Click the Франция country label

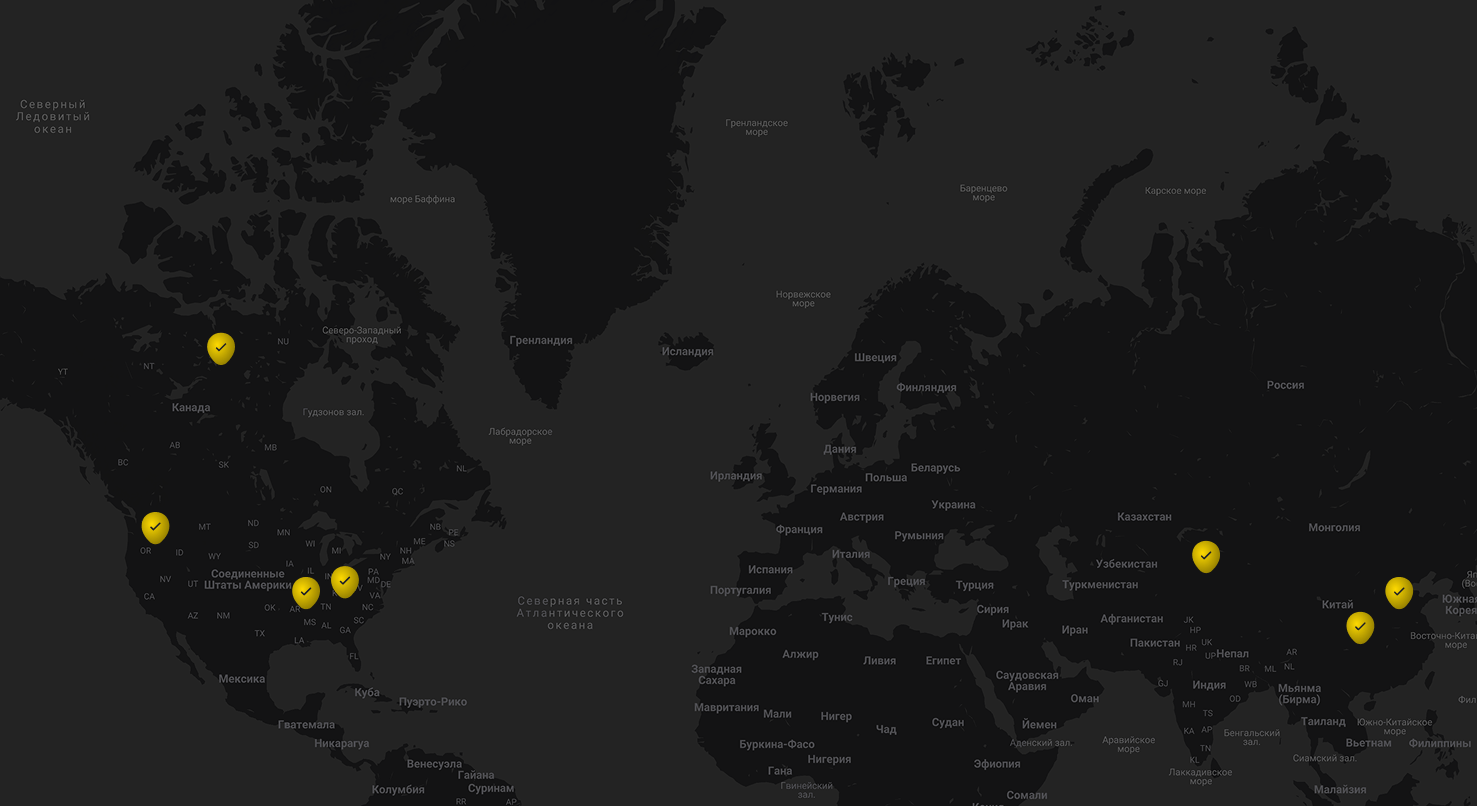click(799, 529)
